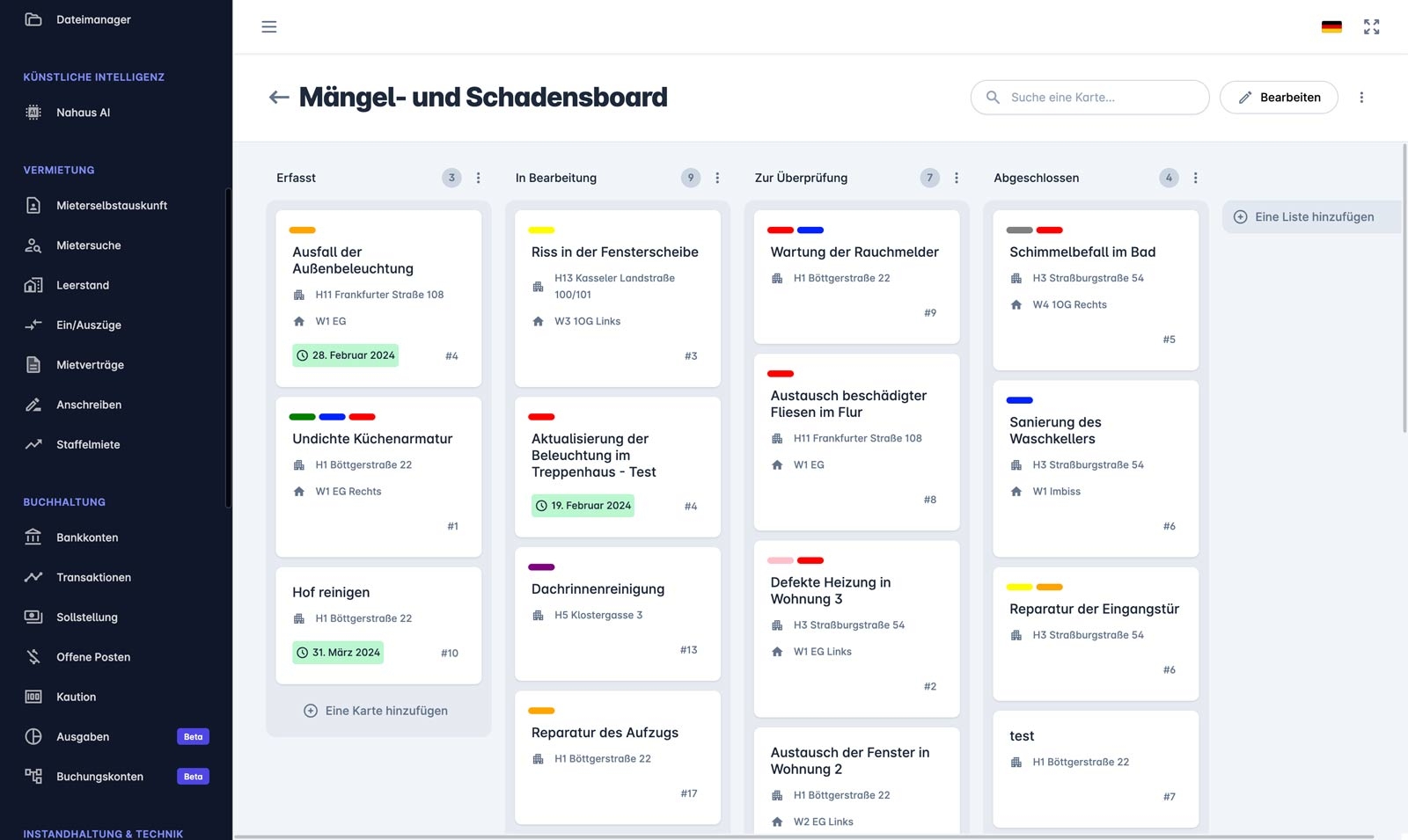The image size is (1408, 840).
Task: Click the orange label on Ausfall der Außenbeleuchtung
Action: coord(302,230)
